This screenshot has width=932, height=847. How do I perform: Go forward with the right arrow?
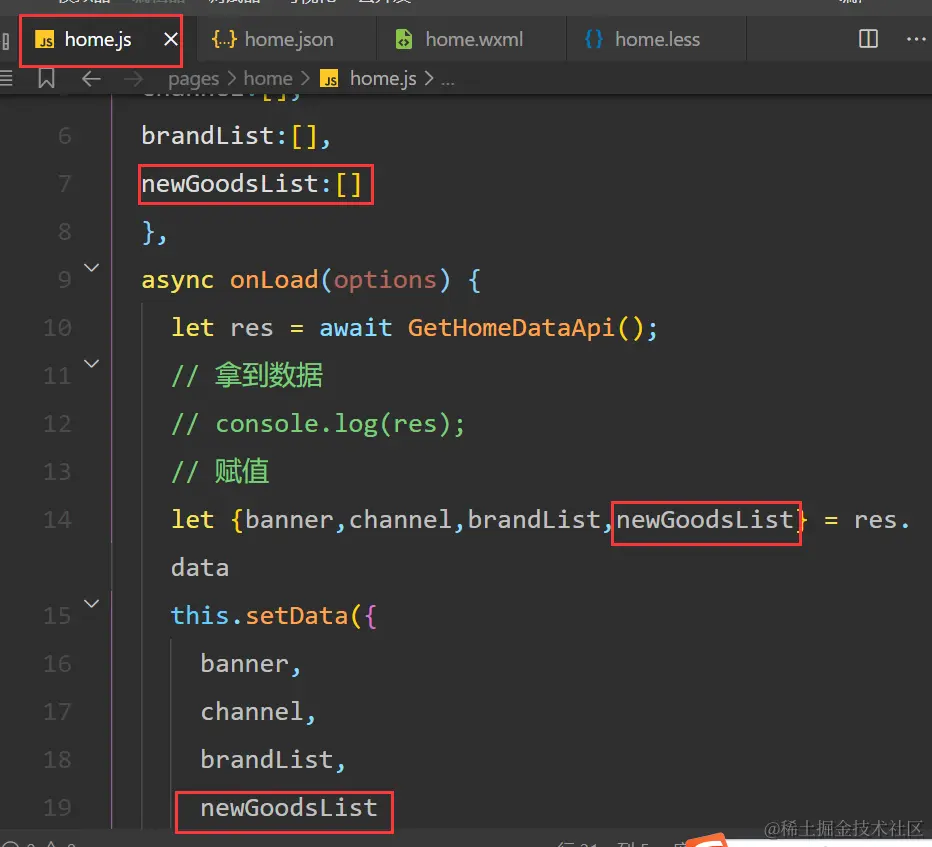click(x=133, y=78)
